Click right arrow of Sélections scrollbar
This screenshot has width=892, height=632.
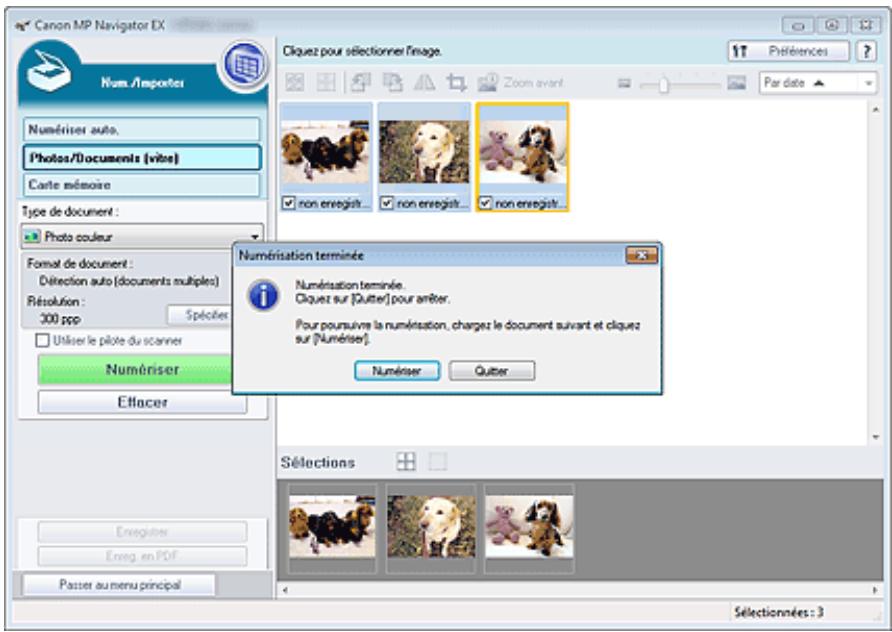click(x=875, y=590)
